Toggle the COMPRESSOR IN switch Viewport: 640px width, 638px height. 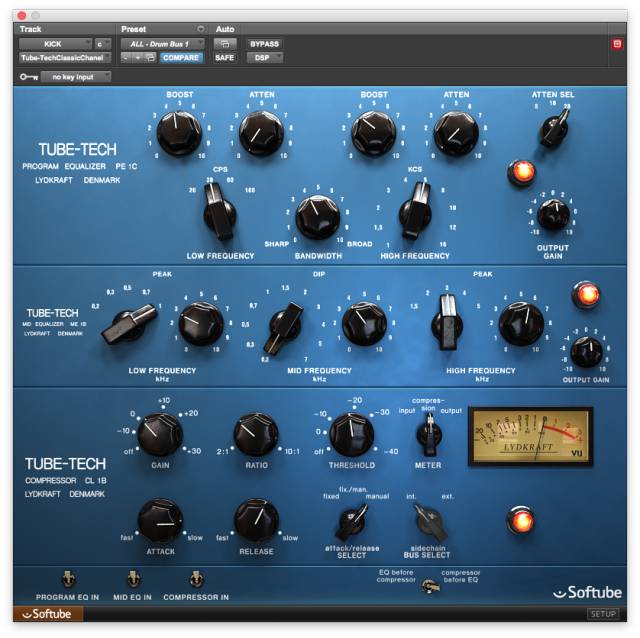[196, 579]
